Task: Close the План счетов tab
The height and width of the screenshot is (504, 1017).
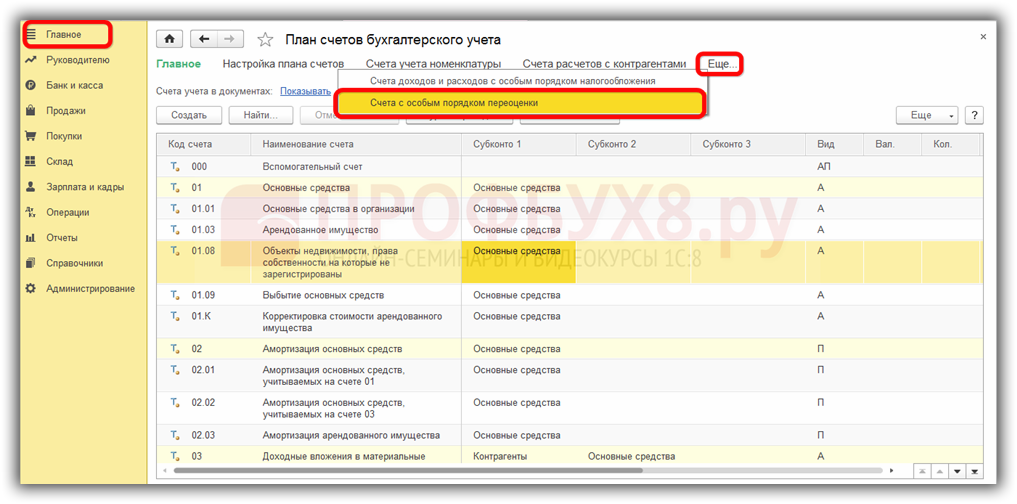Action: coord(983,37)
